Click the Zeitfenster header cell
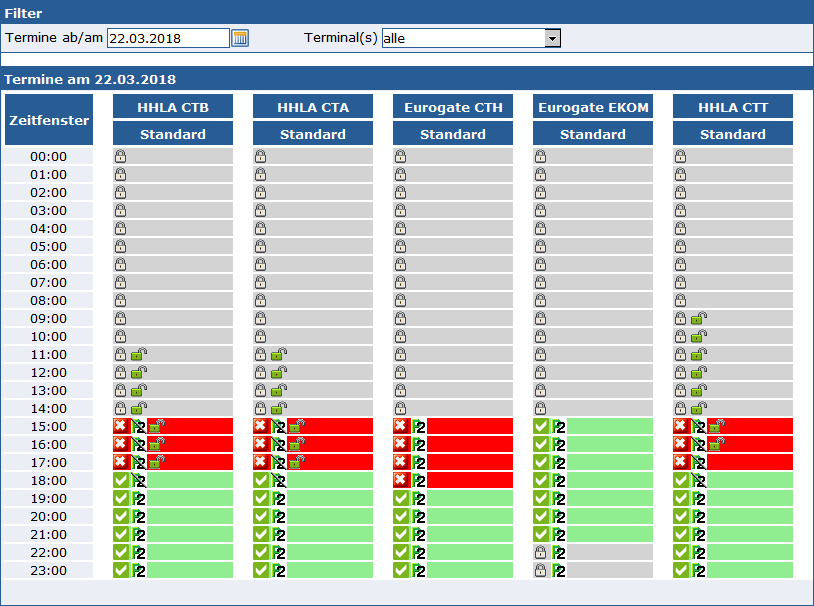Screen dimensions: 814x606 coord(49,120)
